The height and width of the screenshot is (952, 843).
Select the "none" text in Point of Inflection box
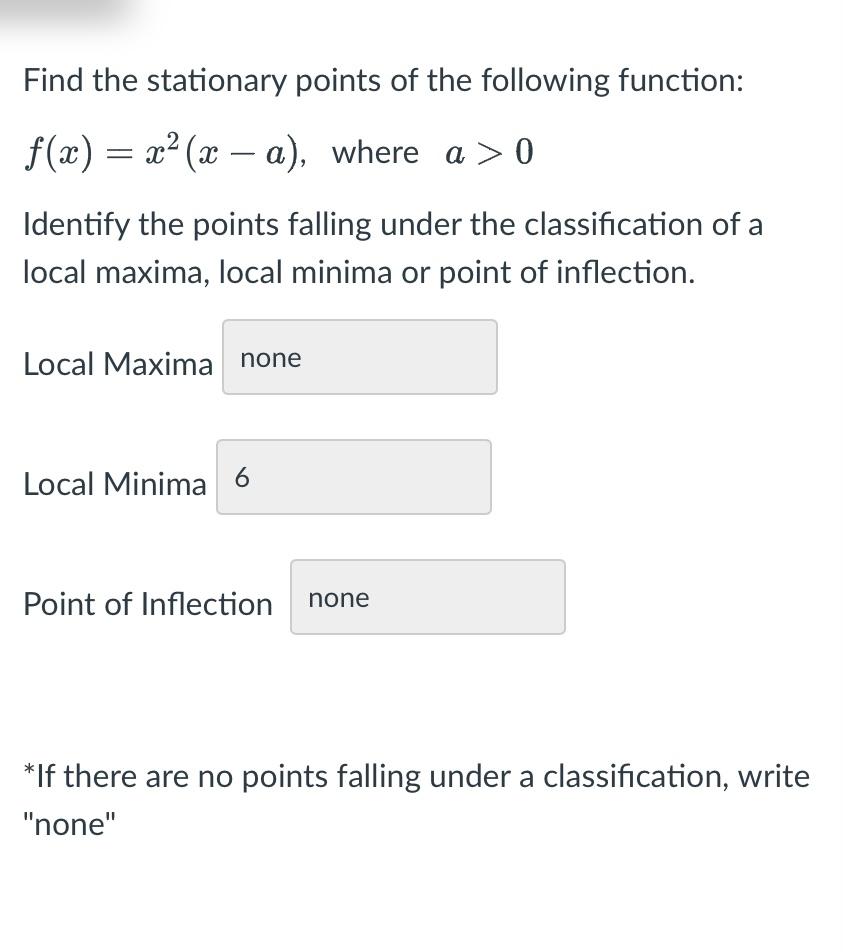coord(340,598)
